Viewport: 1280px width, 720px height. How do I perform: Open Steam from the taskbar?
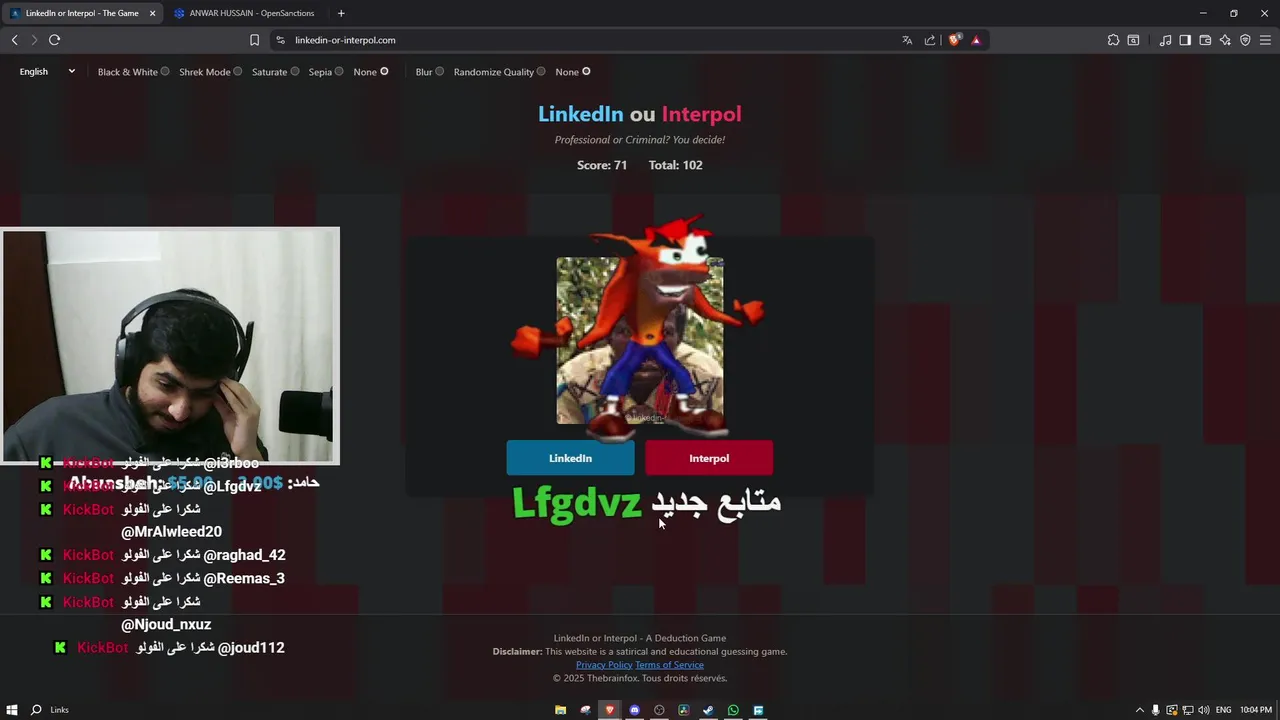point(708,710)
